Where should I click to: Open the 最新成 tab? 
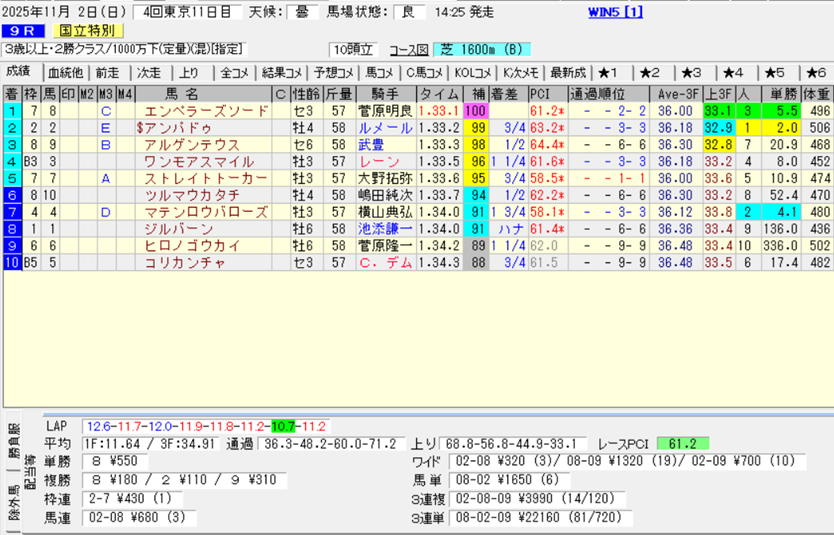click(567, 72)
